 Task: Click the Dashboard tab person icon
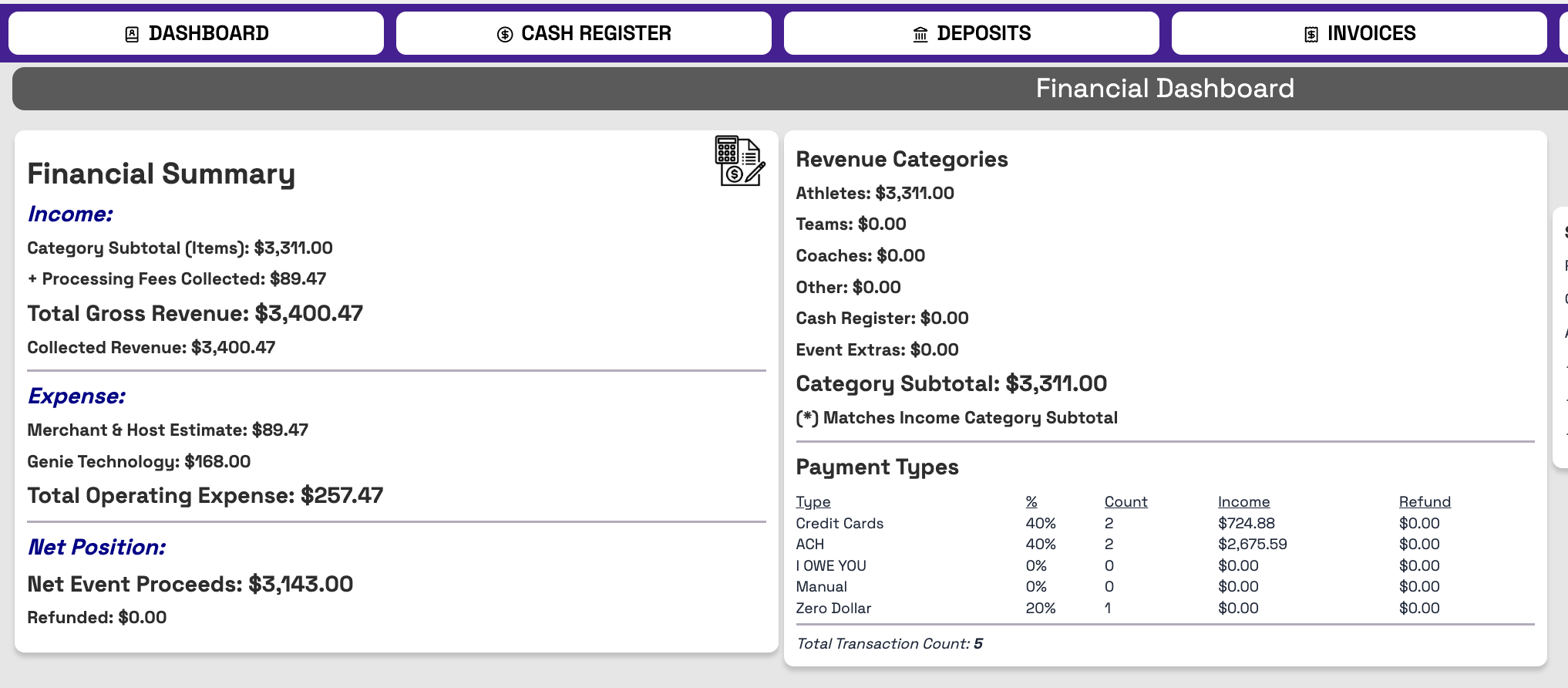(x=132, y=34)
